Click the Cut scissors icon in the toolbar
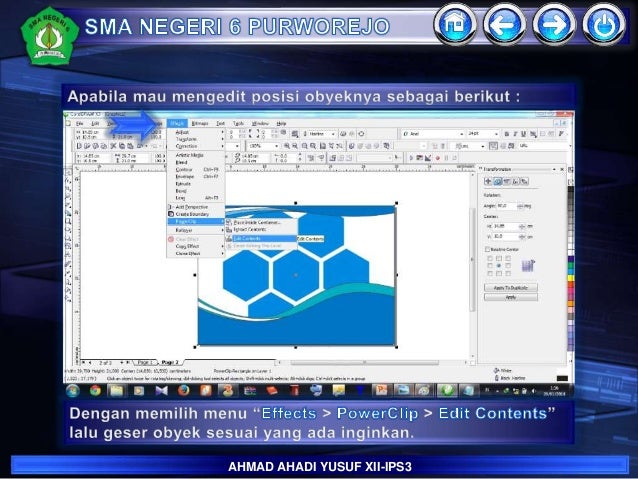 coord(113,146)
